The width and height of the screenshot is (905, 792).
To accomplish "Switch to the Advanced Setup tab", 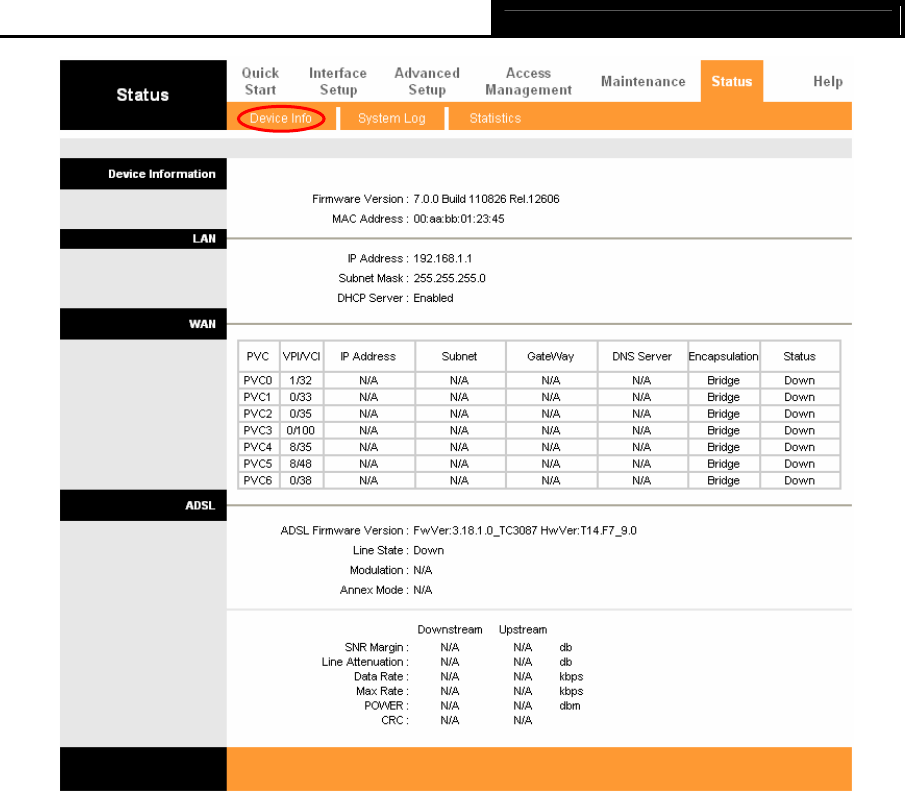I will point(427,81).
